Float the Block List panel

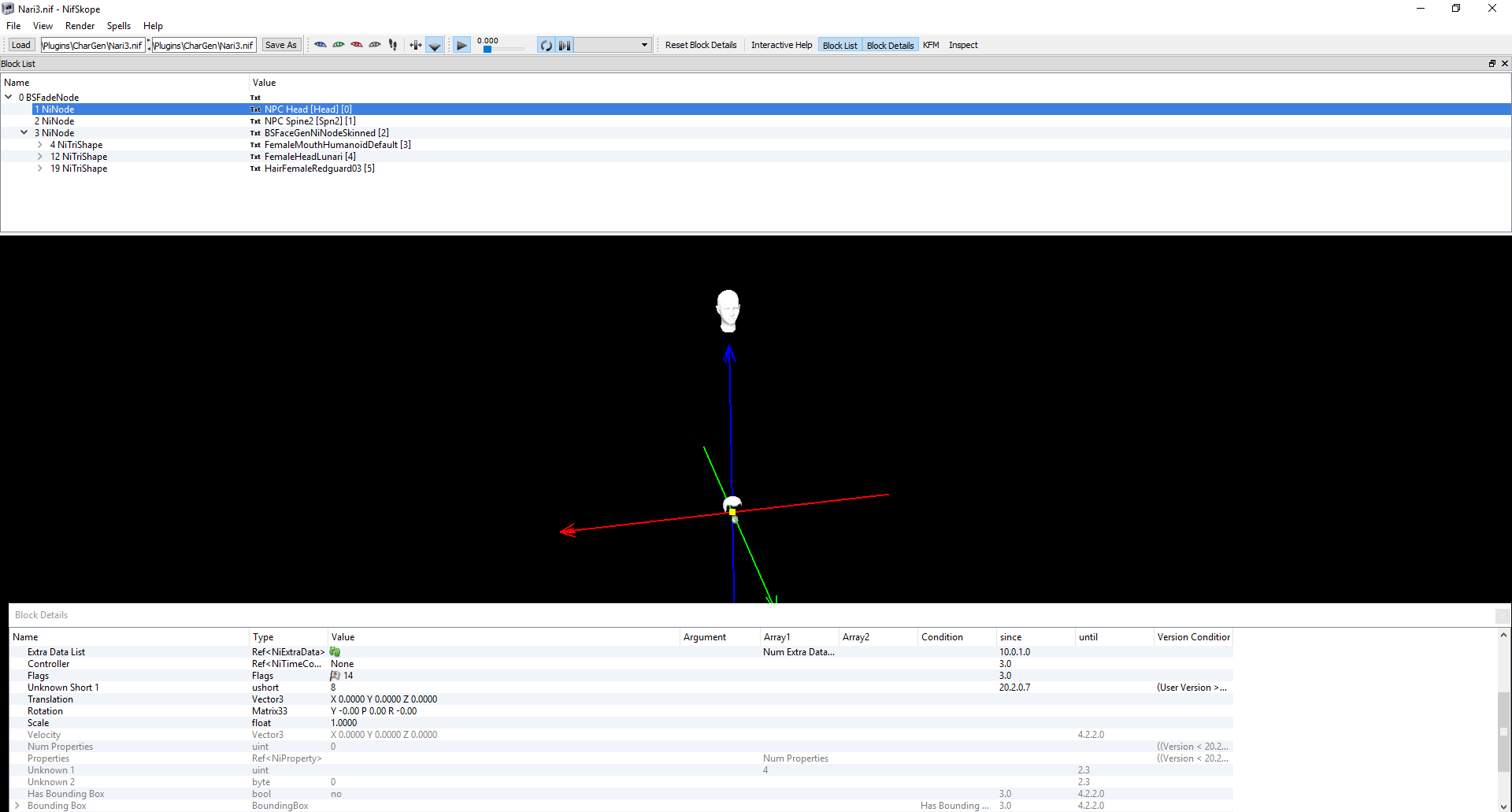(1492, 64)
